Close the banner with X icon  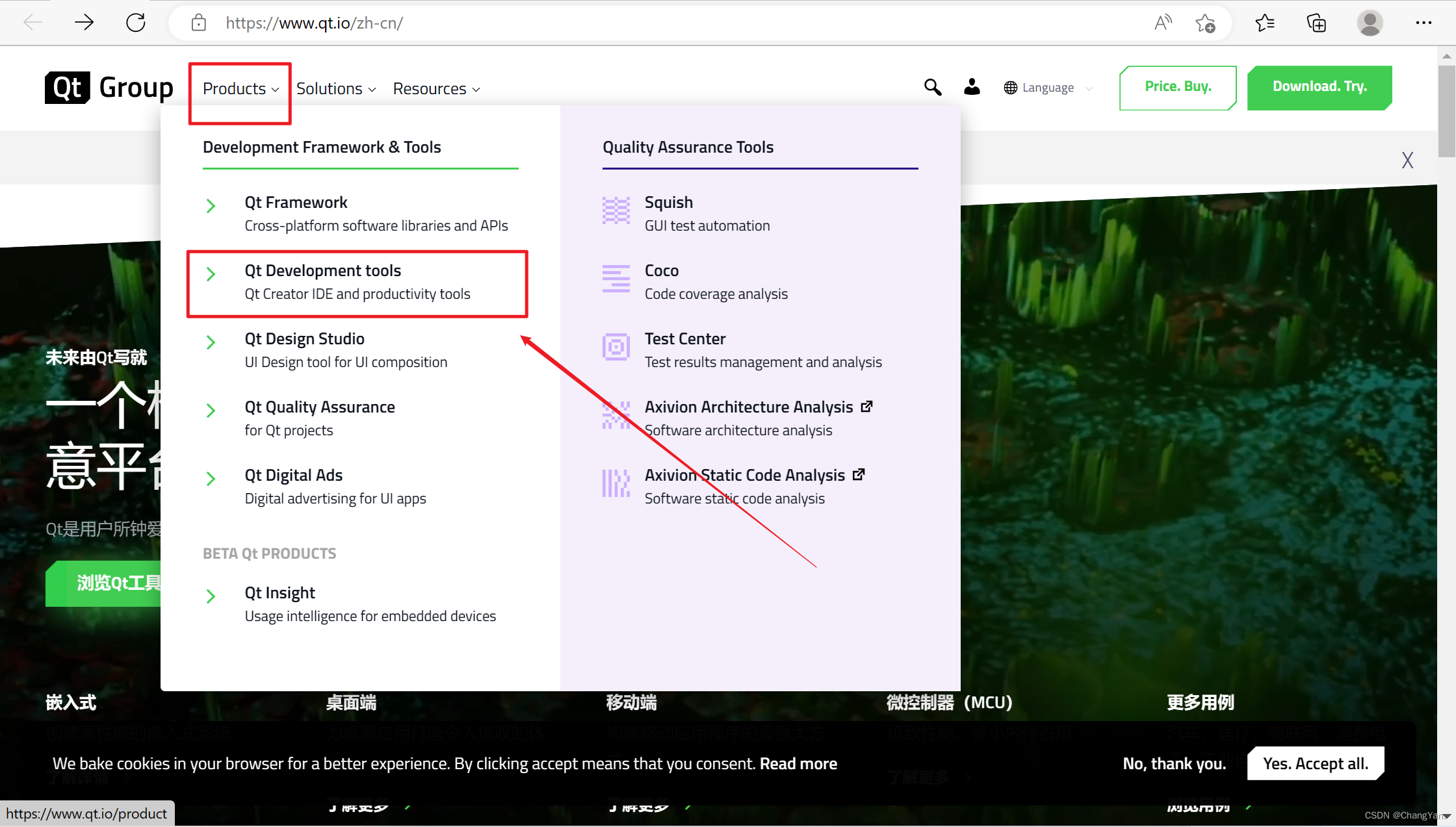(x=1407, y=160)
